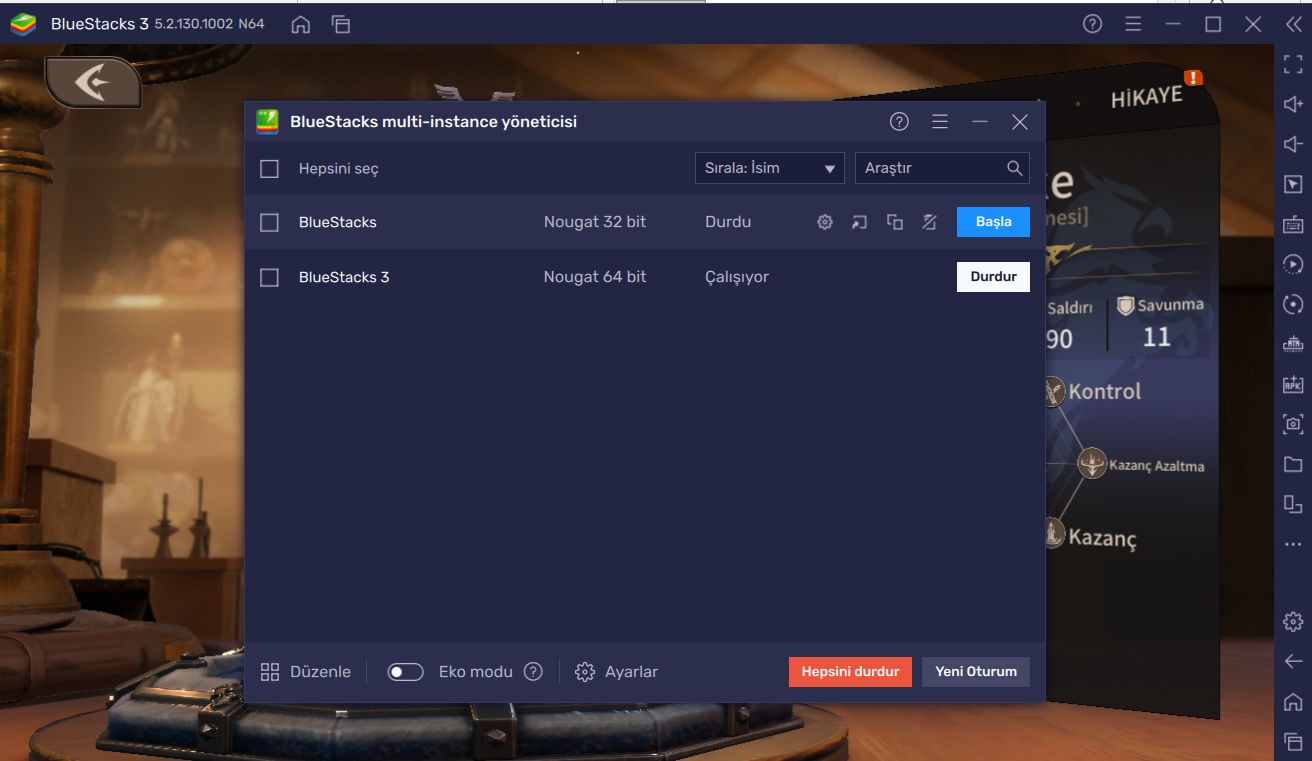1312x761 pixels.
Task: Open Düzenle arrange windows option
Action: click(306, 672)
